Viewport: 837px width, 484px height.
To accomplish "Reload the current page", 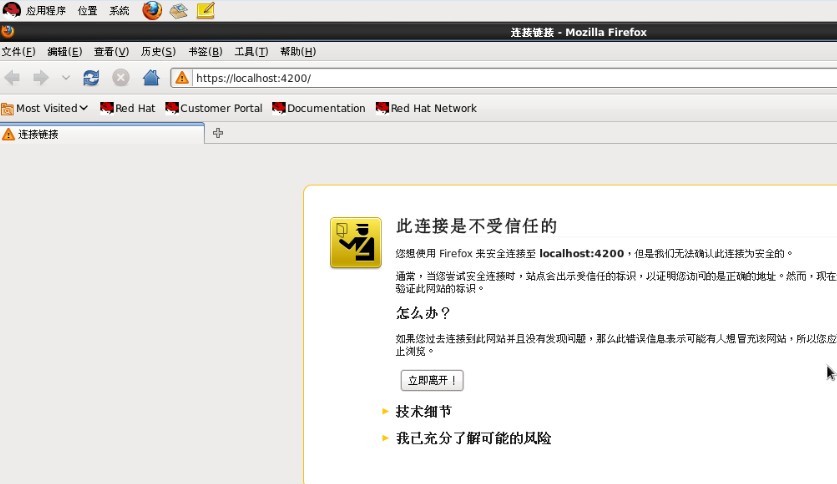I will tap(91, 78).
